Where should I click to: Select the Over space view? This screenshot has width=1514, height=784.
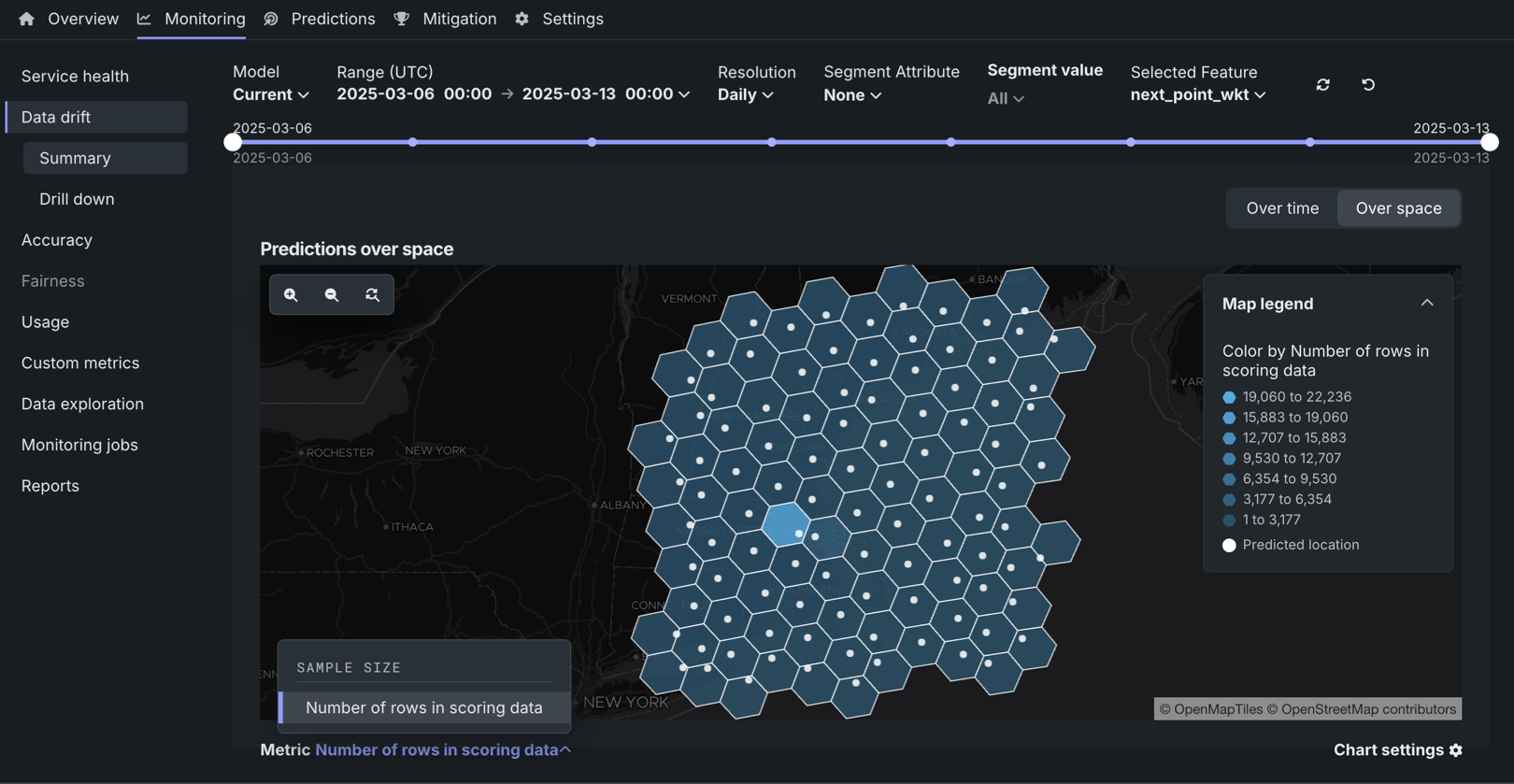[1398, 208]
